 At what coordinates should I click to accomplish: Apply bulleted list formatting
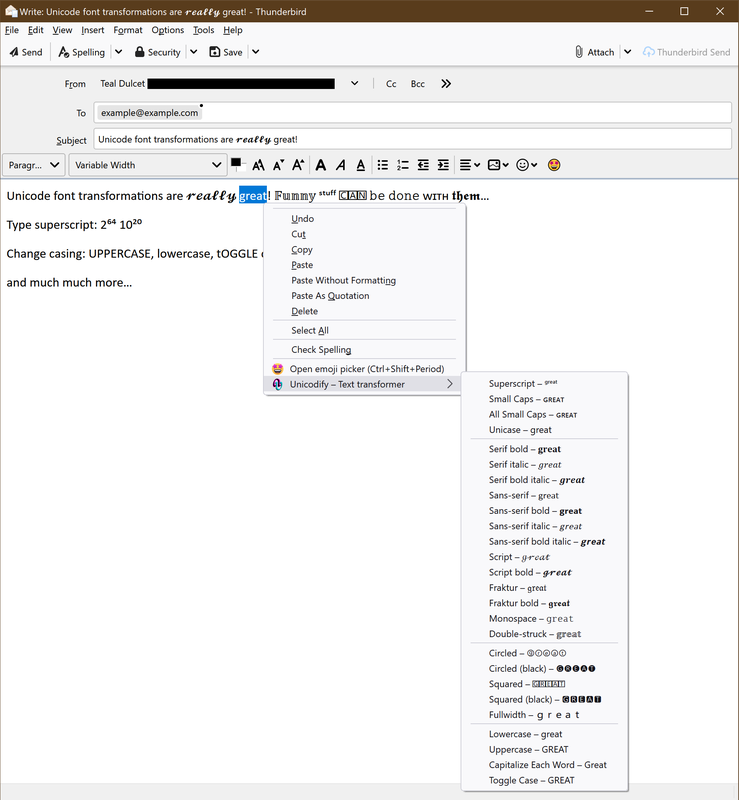[x=383, y=165]
